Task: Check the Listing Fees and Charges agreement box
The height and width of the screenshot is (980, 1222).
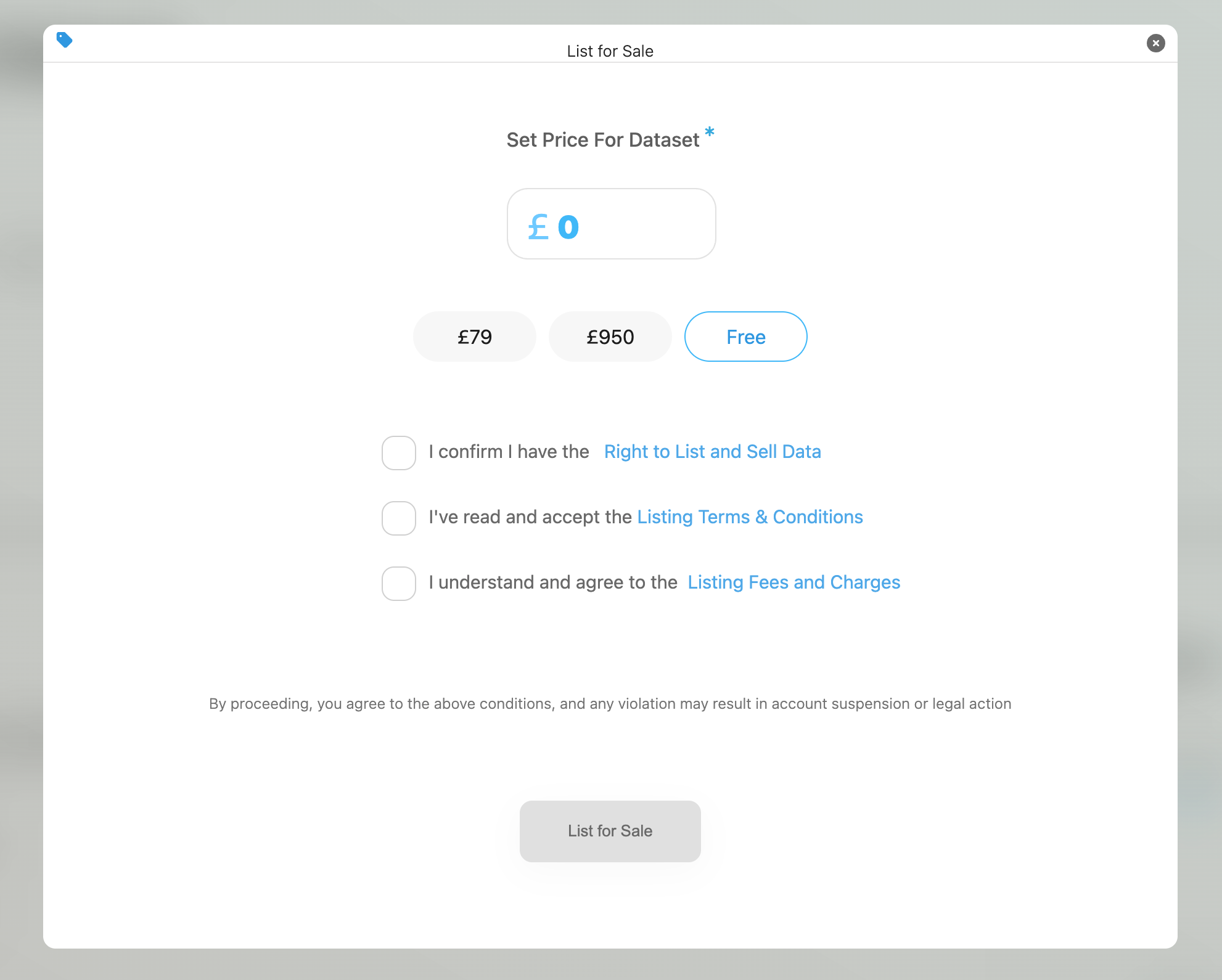Action: tap(398, 584)
